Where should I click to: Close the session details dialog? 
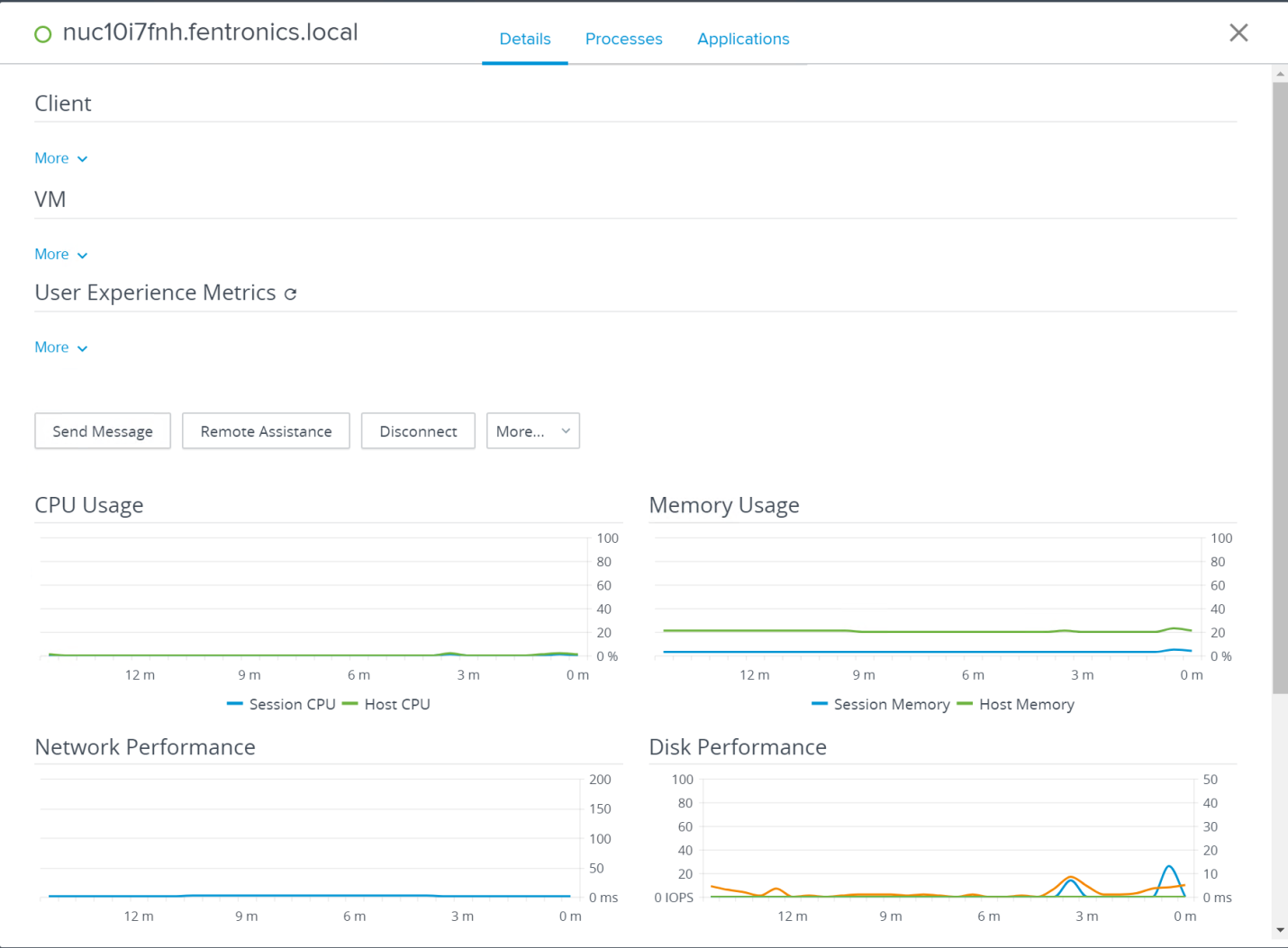click(x=1238, y=32)
